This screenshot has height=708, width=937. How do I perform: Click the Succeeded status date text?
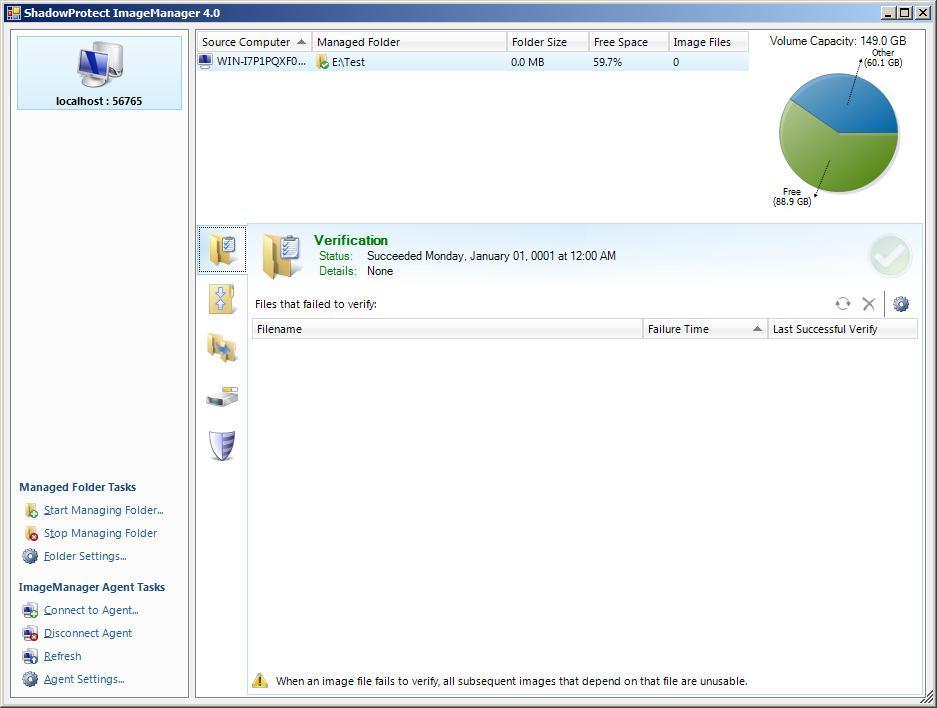click(491, 256)
